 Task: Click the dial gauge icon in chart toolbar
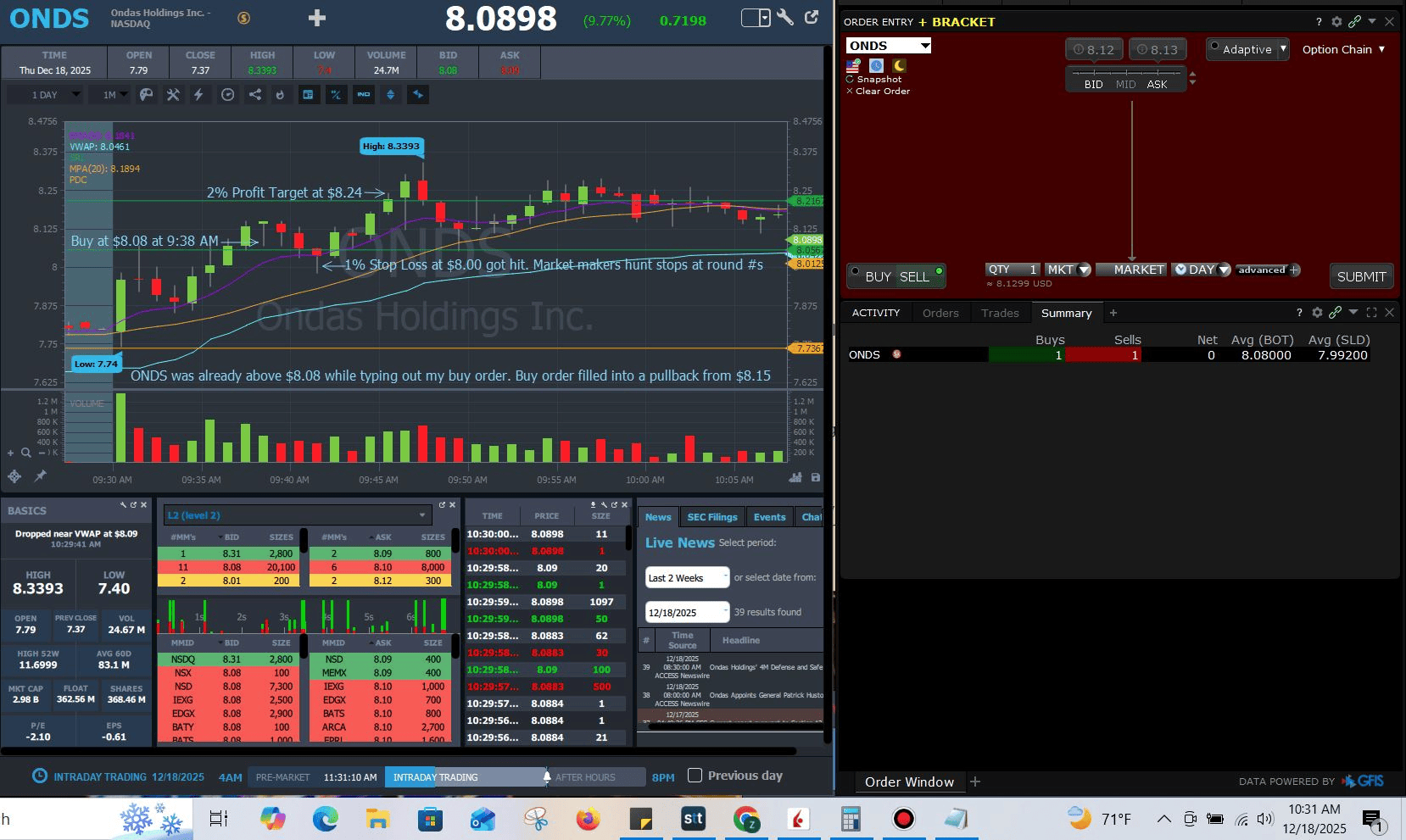pos(227,95)
